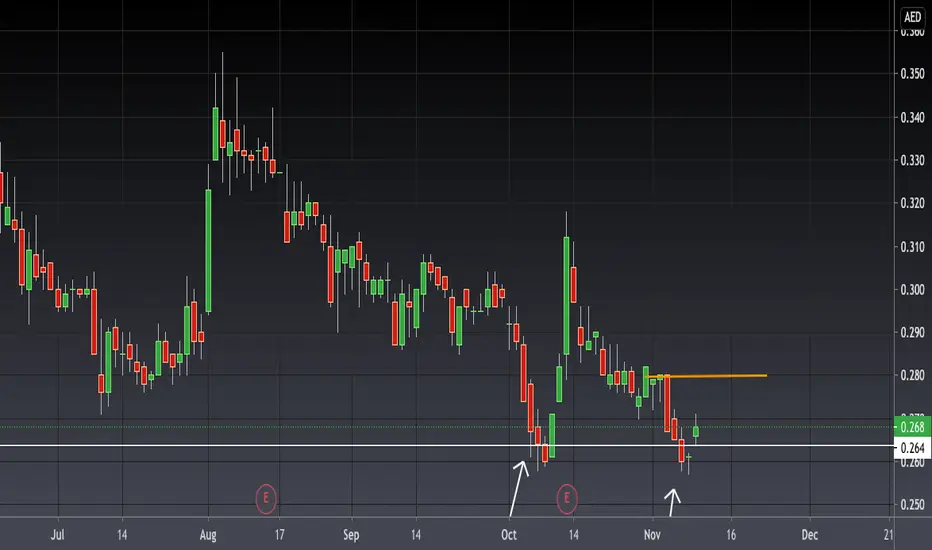The width and height of the screenshot is (932, 550).
Task: Click the 0.340 price axis label
Action: (x=912, y=118)
